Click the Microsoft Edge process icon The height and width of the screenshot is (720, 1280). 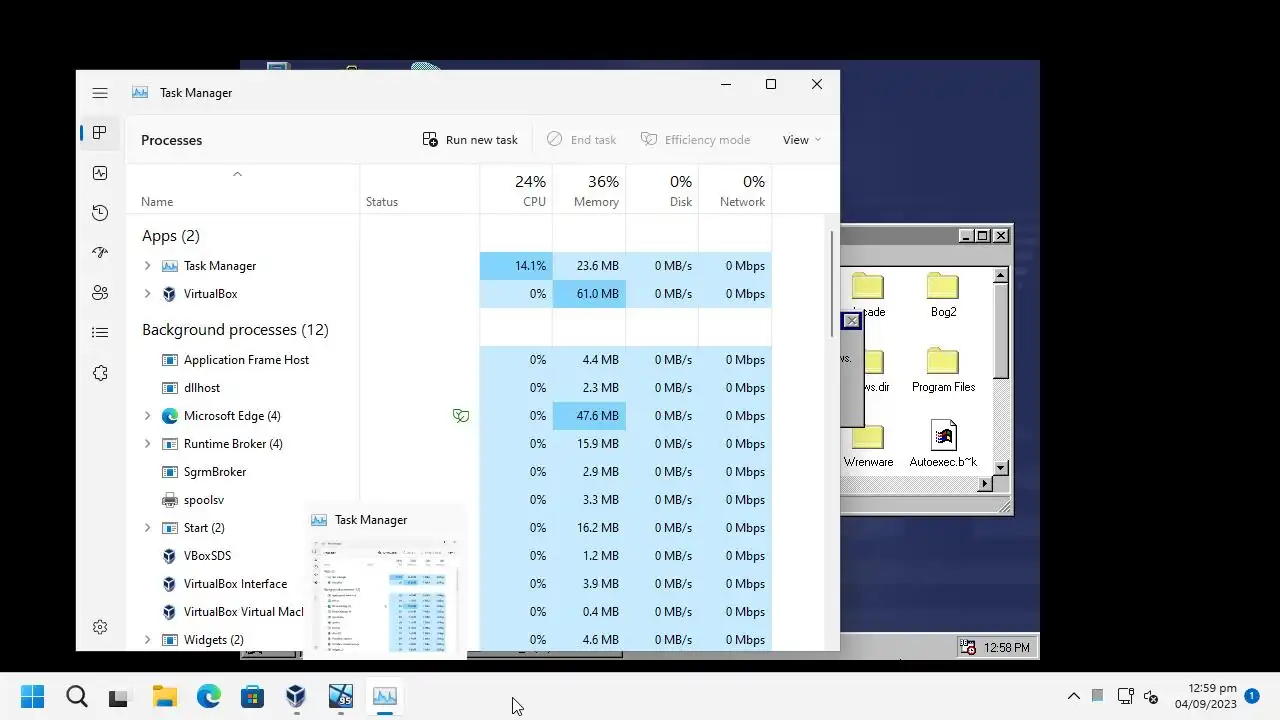pyautogui.click(x=169, y=416)
